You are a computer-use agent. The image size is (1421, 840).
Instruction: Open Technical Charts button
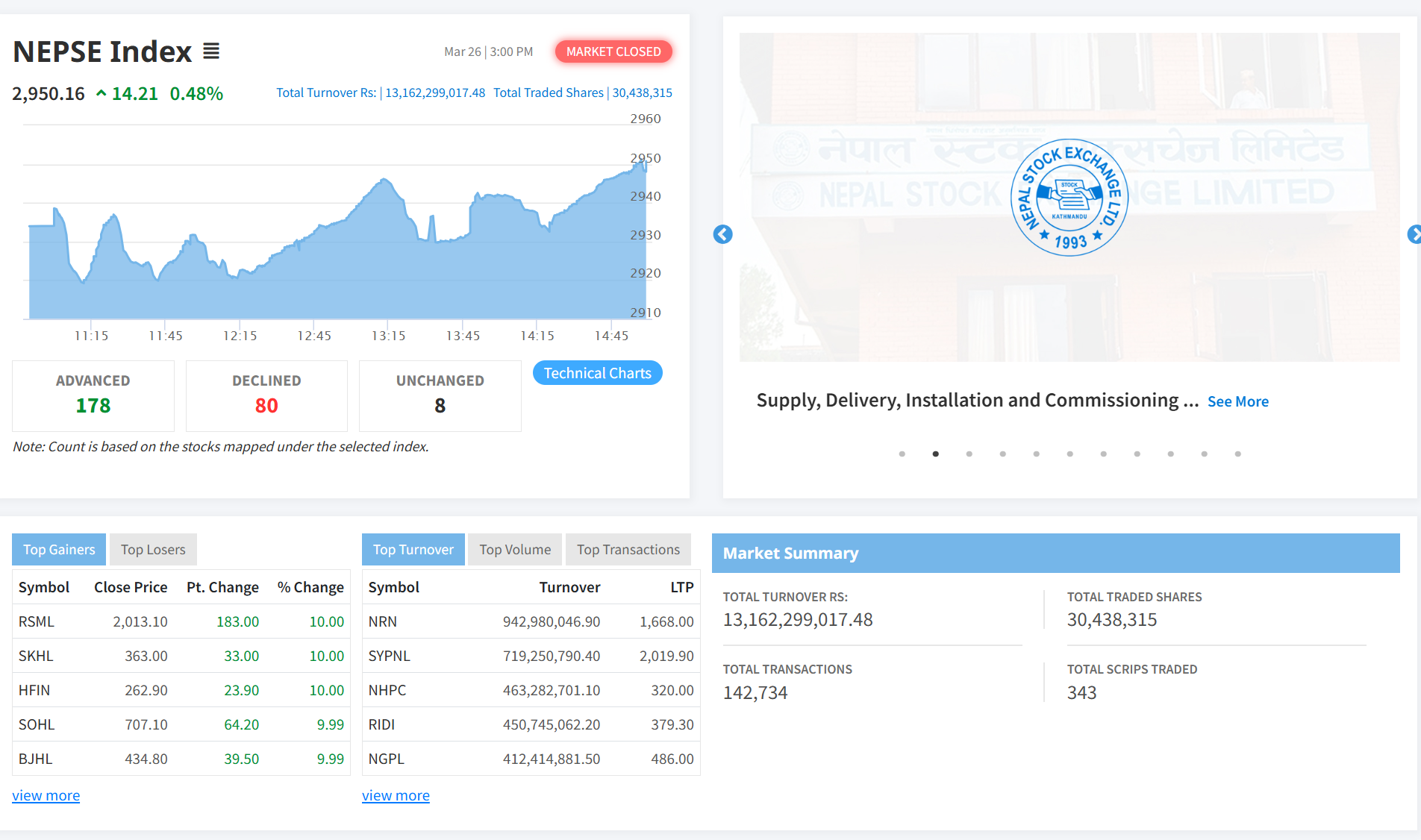(597, 373)
